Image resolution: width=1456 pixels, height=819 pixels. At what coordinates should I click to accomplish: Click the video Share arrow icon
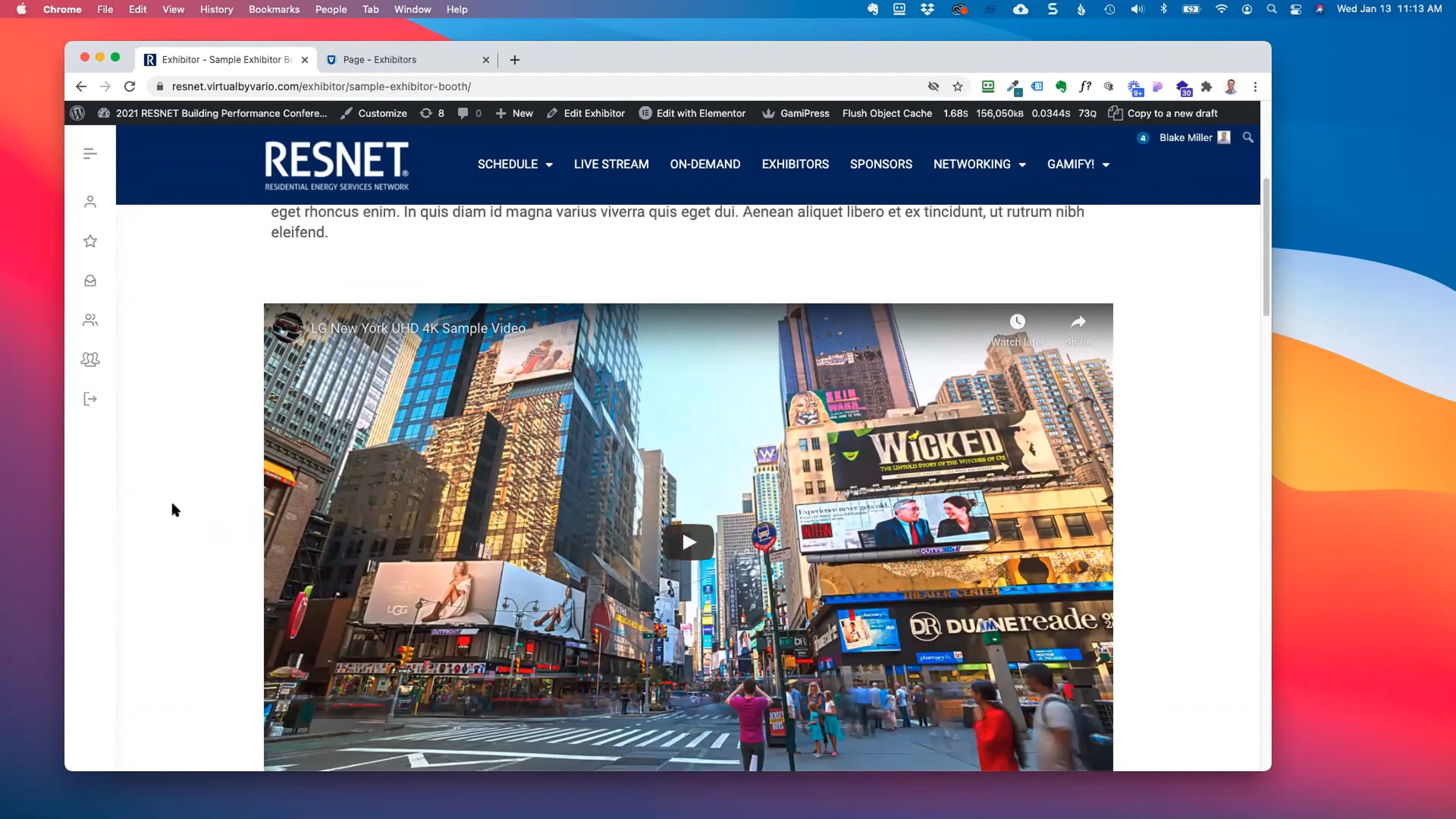tap(1078, 322)
